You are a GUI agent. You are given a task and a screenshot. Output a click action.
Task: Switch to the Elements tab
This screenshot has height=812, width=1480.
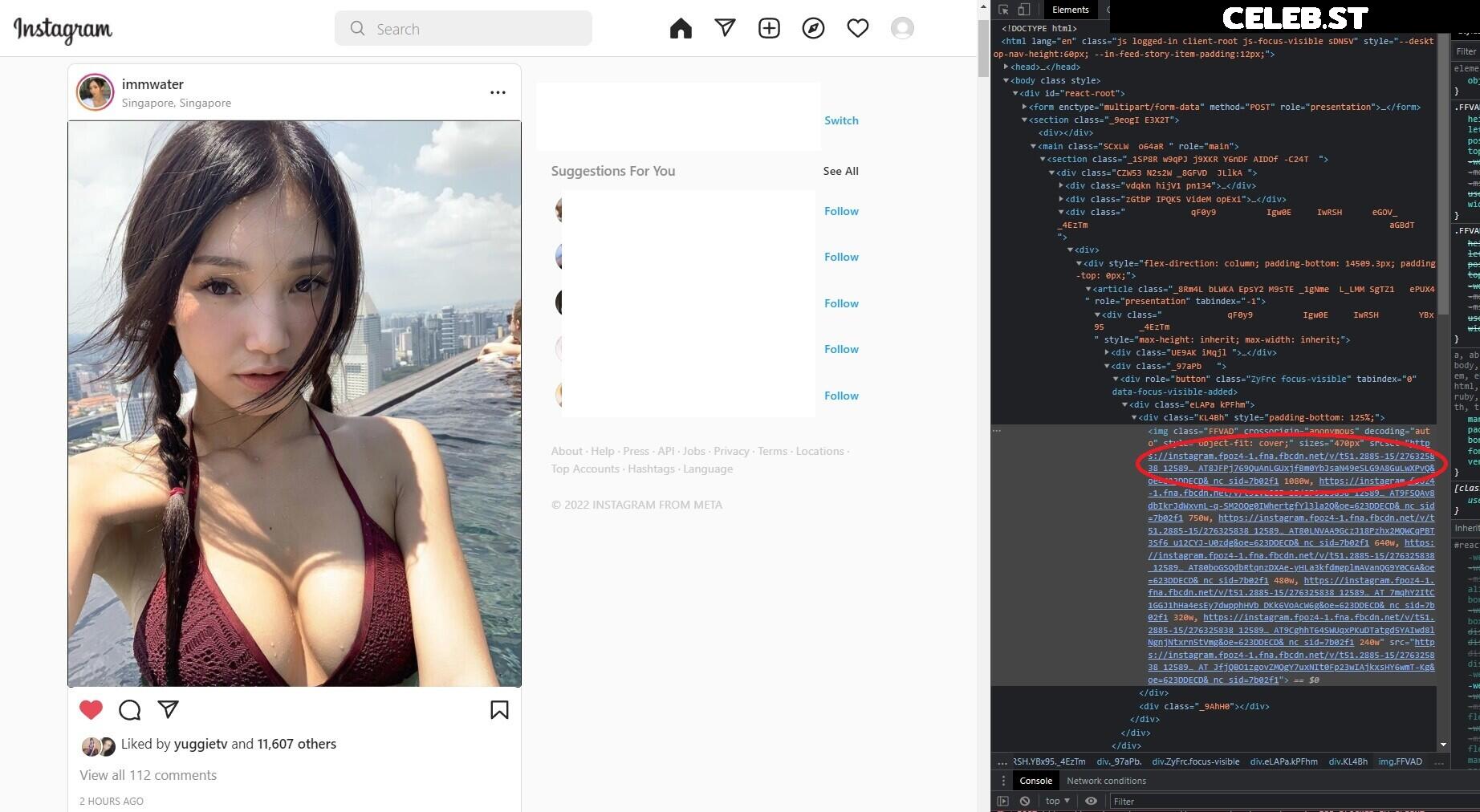tap(1070, 10)
